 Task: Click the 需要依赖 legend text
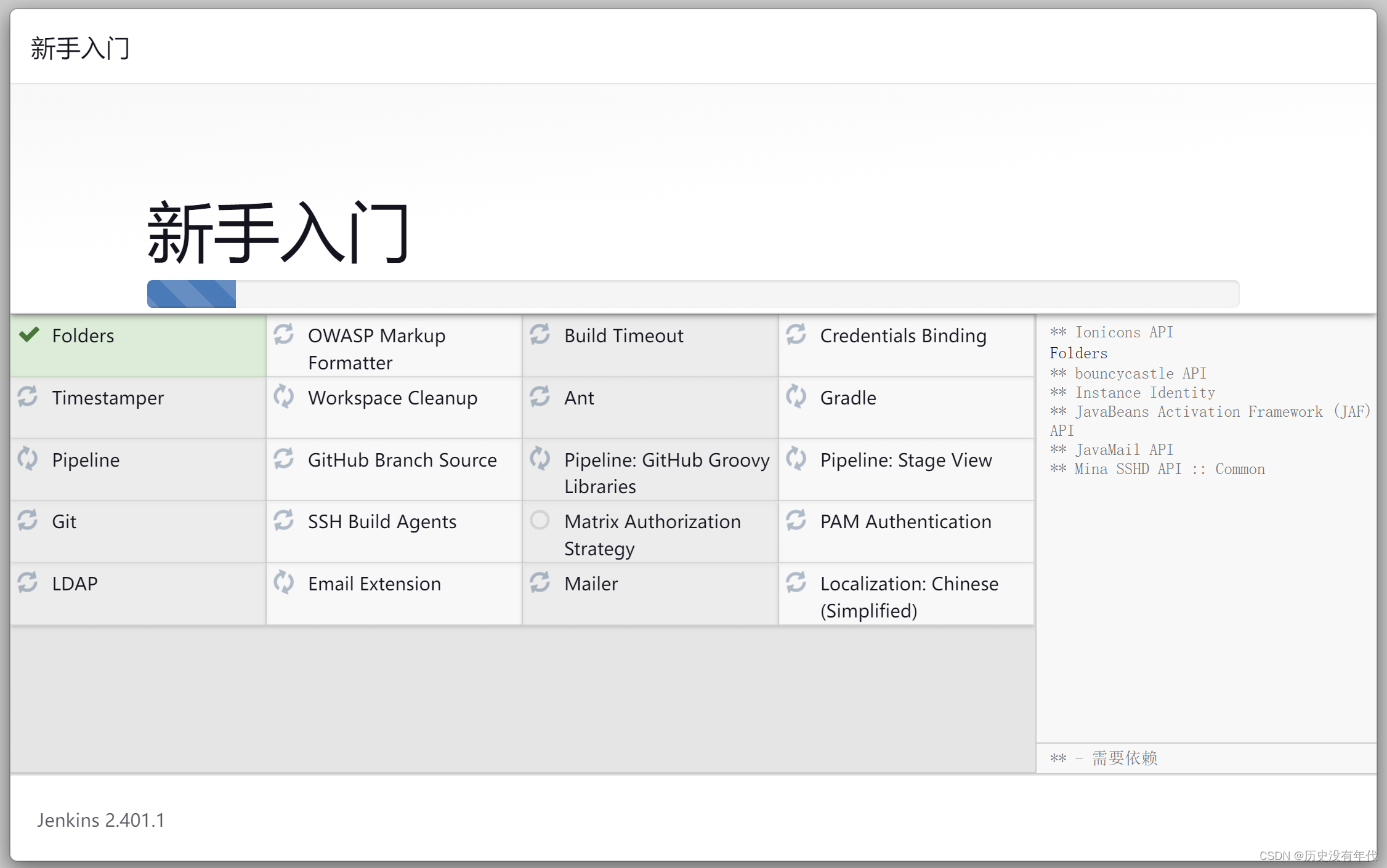(x=1124, y=758)
